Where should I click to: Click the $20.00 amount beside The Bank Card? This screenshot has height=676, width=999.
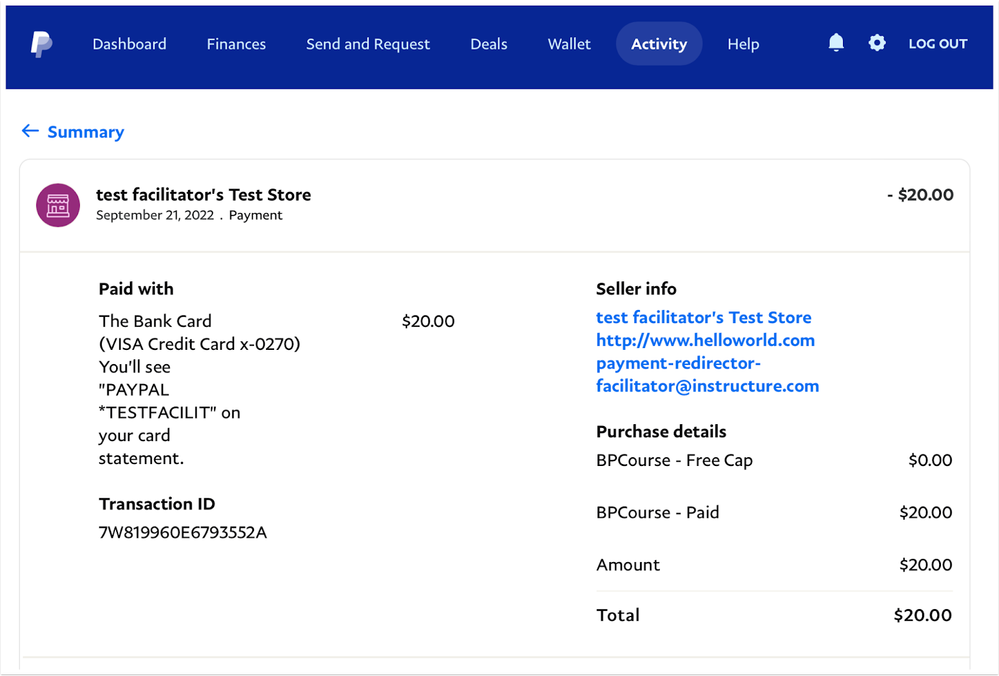(x=428, y=321)
